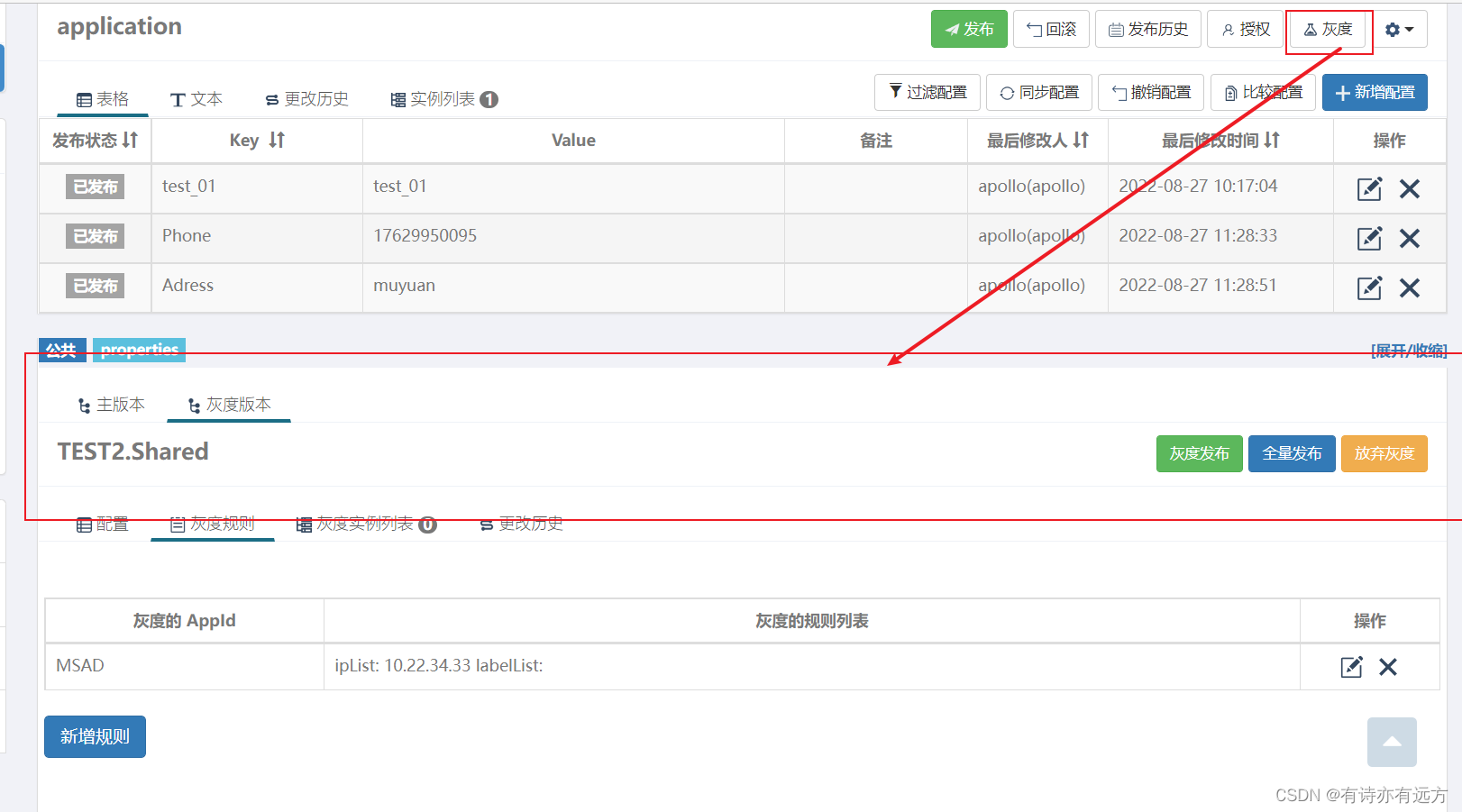Delete the test_01 configuration row

pos(1410,188)
